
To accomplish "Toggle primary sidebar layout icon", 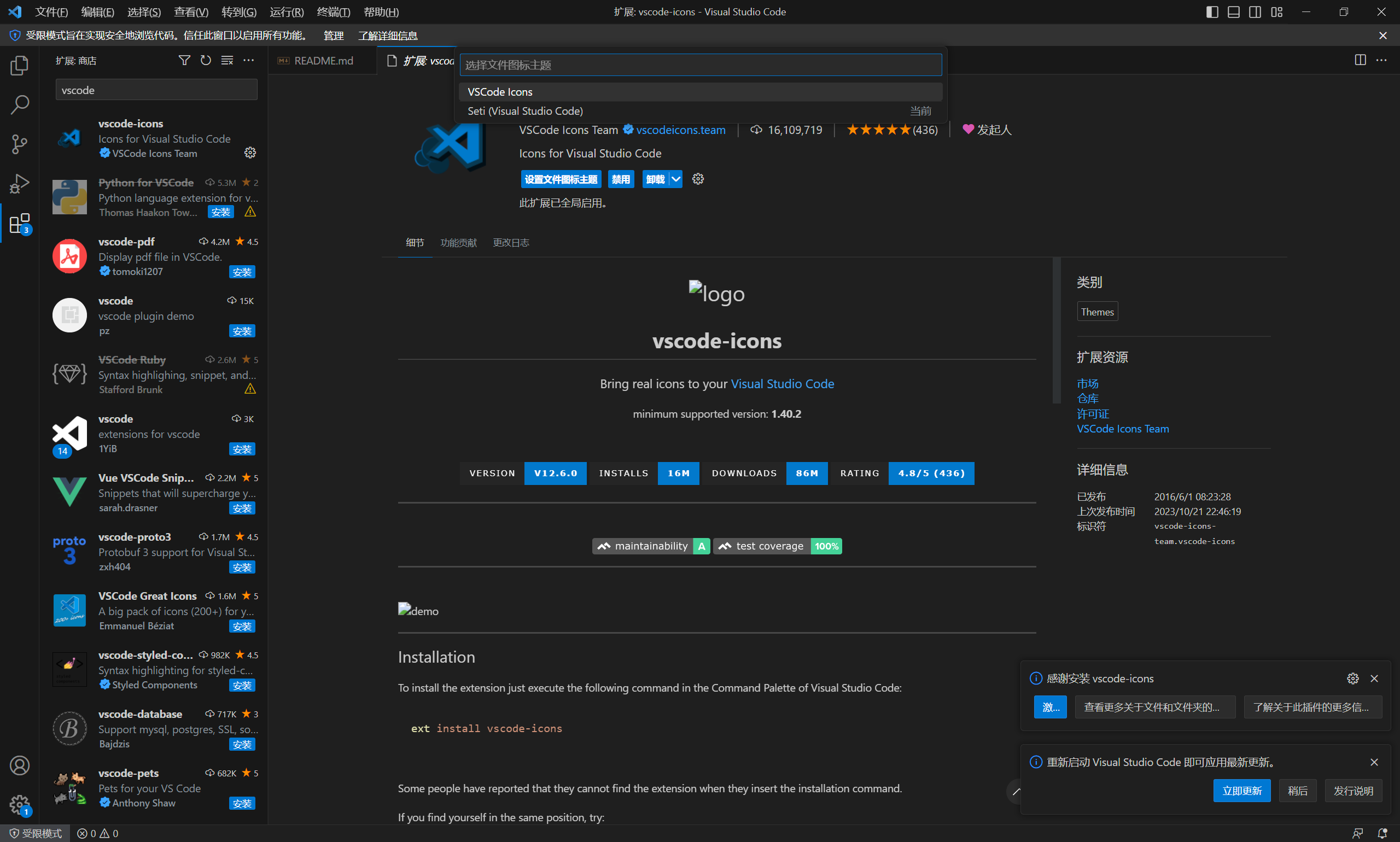I will point(1212,12).
